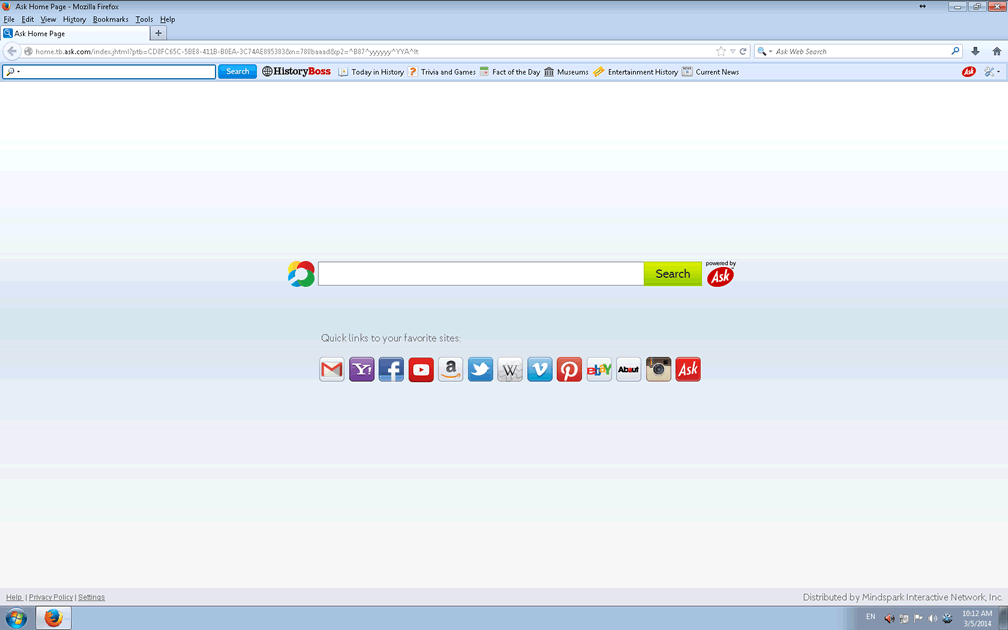Open the Privacy Policy link

[51, 597]
